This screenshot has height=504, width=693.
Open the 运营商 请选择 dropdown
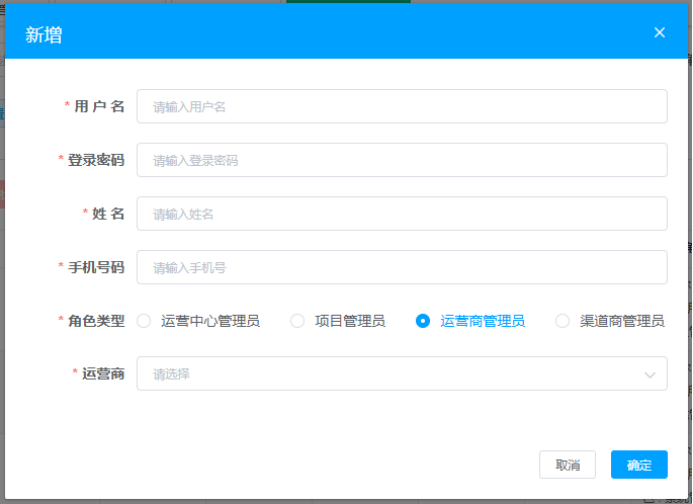pyautogui.click(x=390, y=375)
